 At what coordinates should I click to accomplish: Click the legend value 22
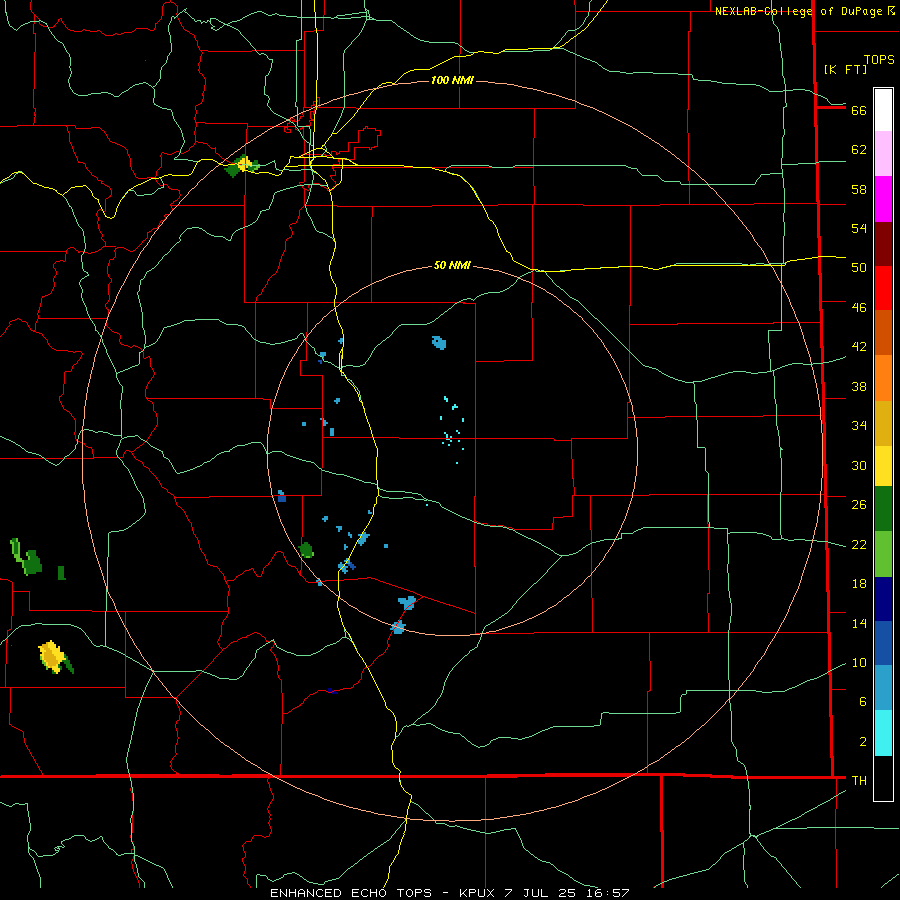point(859,544)
